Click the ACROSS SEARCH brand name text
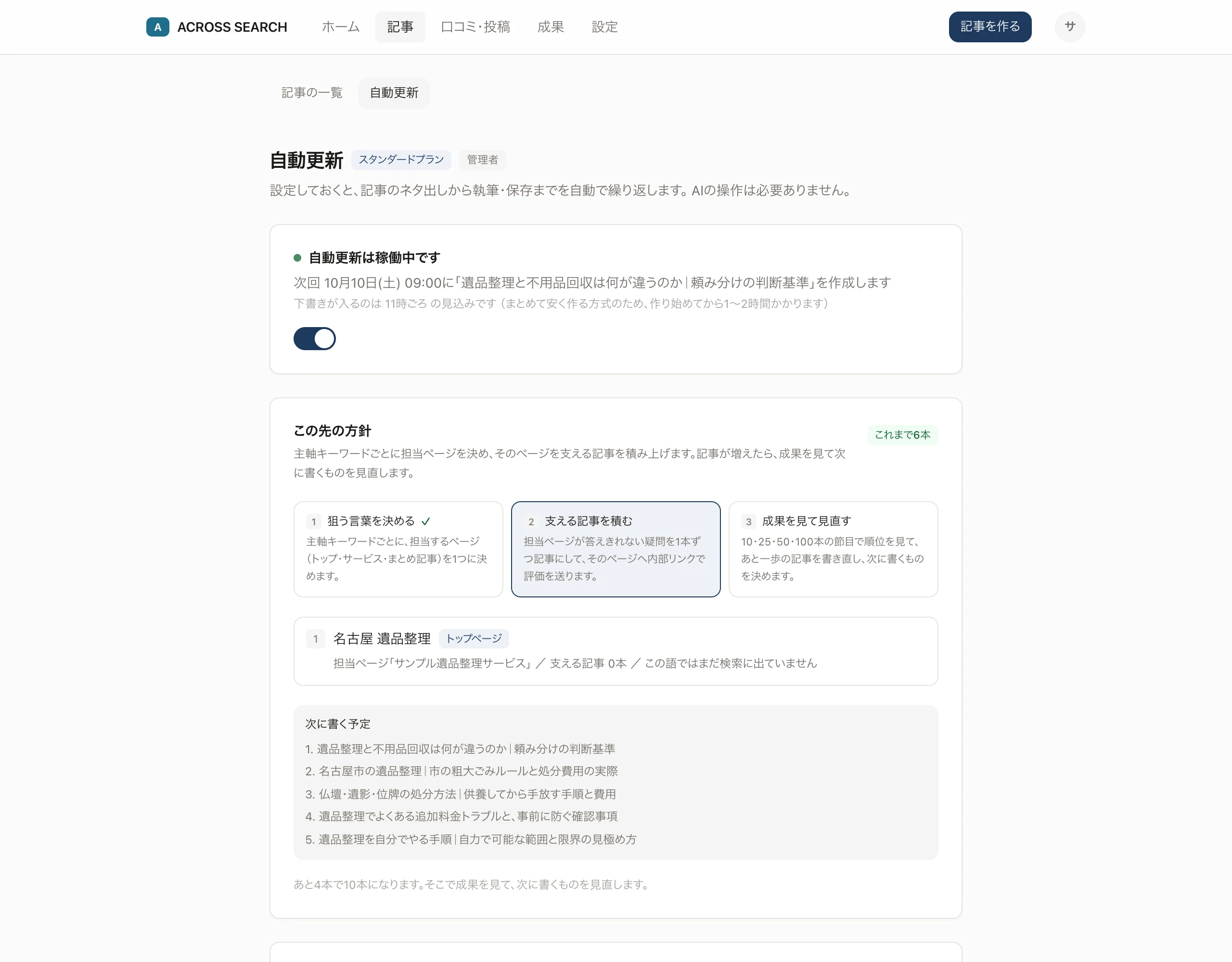The width and height of the screenshot is (1232, 962). pos(232,26)
